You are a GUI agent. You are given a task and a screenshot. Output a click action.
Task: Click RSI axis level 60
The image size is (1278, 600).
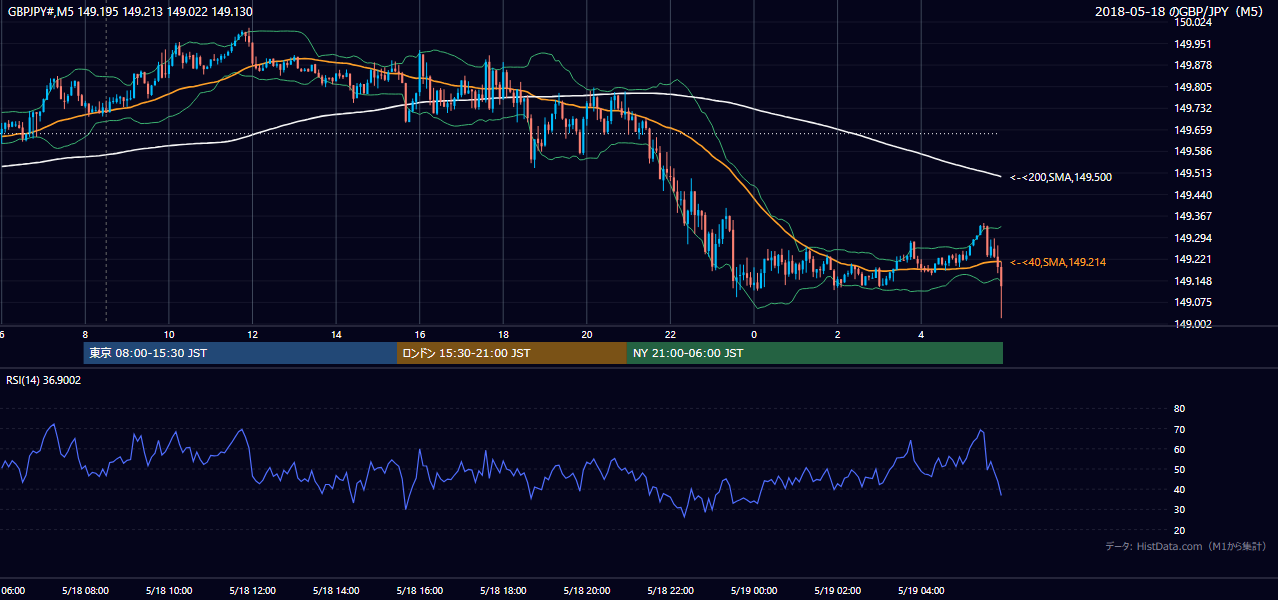[1179, 449]
